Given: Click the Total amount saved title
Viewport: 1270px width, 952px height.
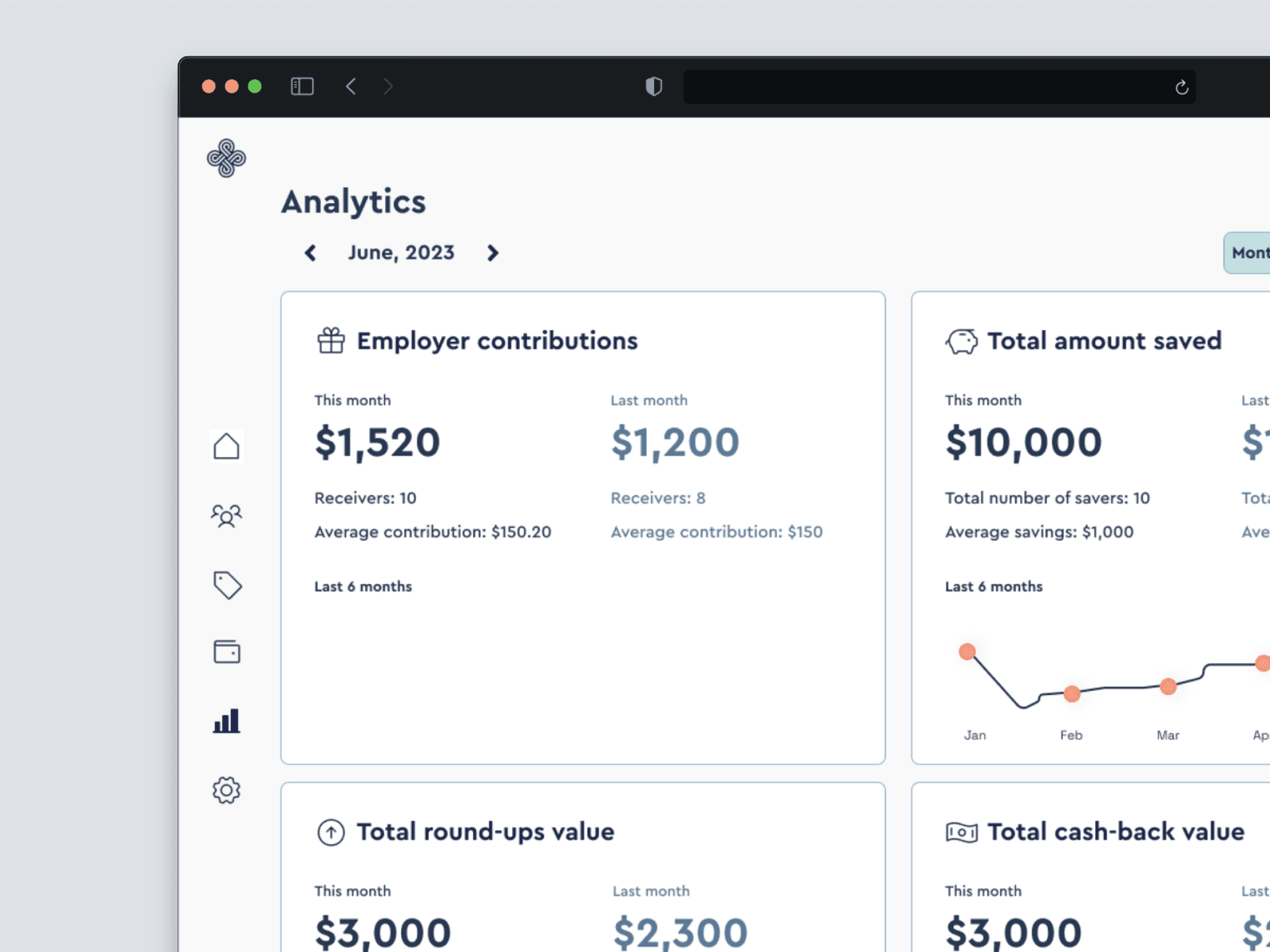Looking at the screenshot, I should [x=1105, y=341].
